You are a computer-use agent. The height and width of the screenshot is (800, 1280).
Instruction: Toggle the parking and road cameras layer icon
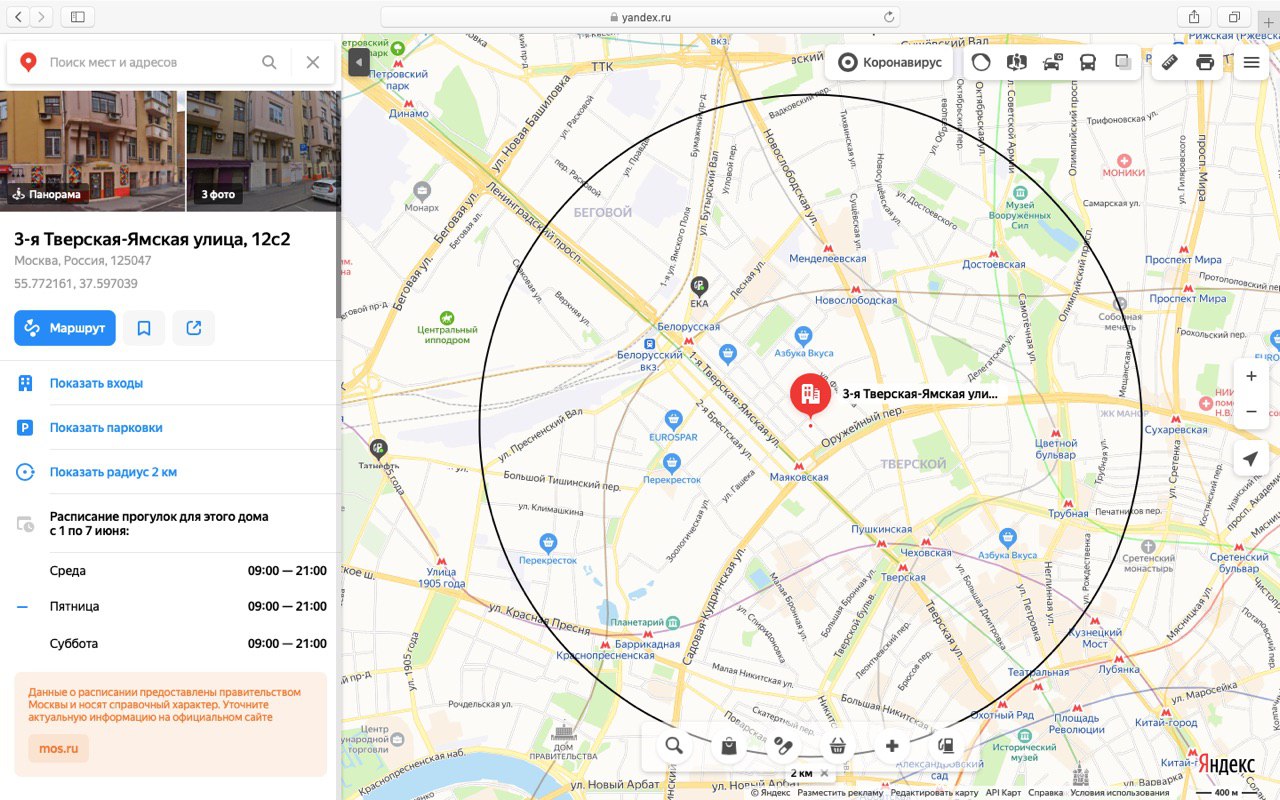tap(1052, 62)
